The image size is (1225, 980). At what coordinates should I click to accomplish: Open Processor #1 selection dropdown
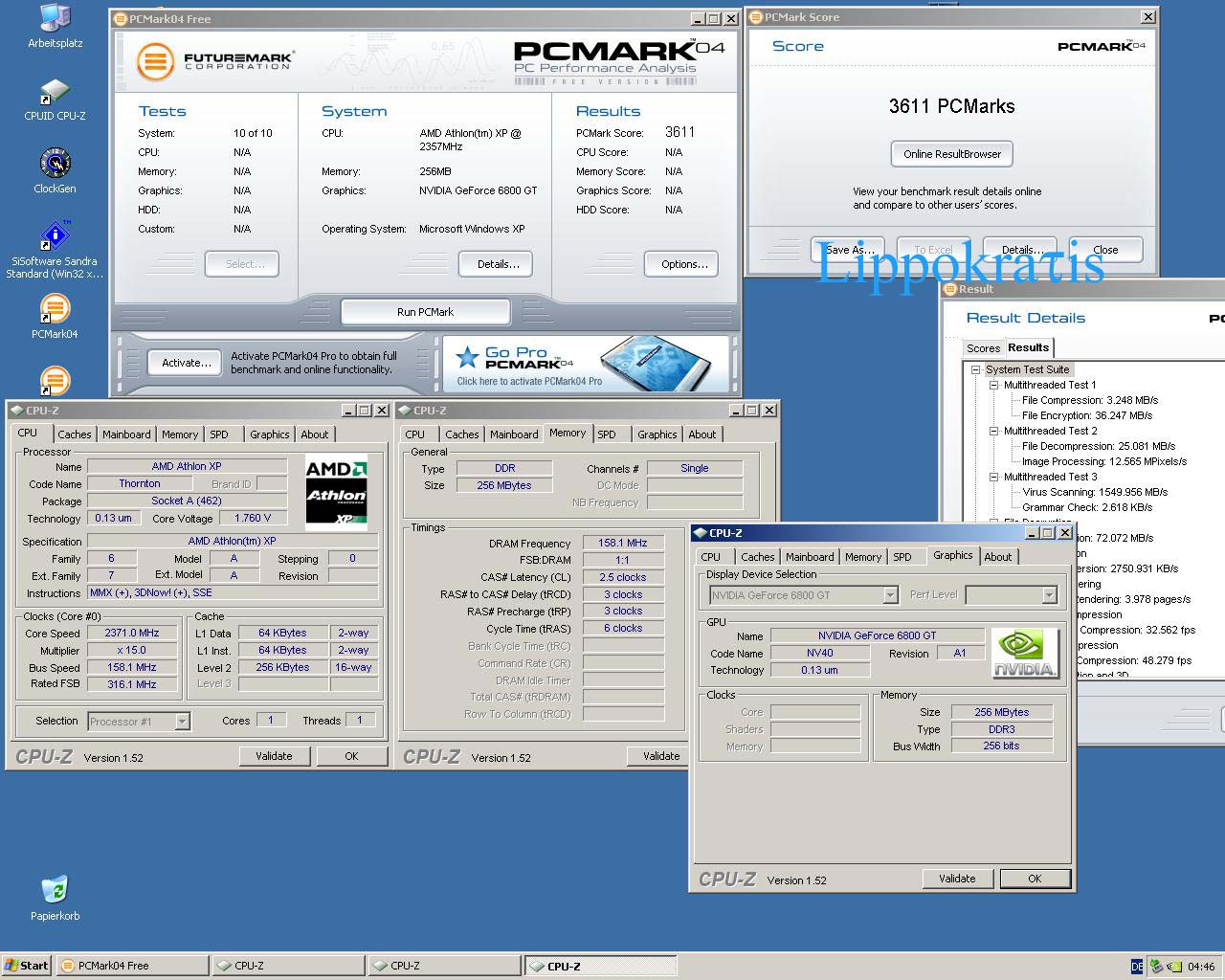point(182,722)
